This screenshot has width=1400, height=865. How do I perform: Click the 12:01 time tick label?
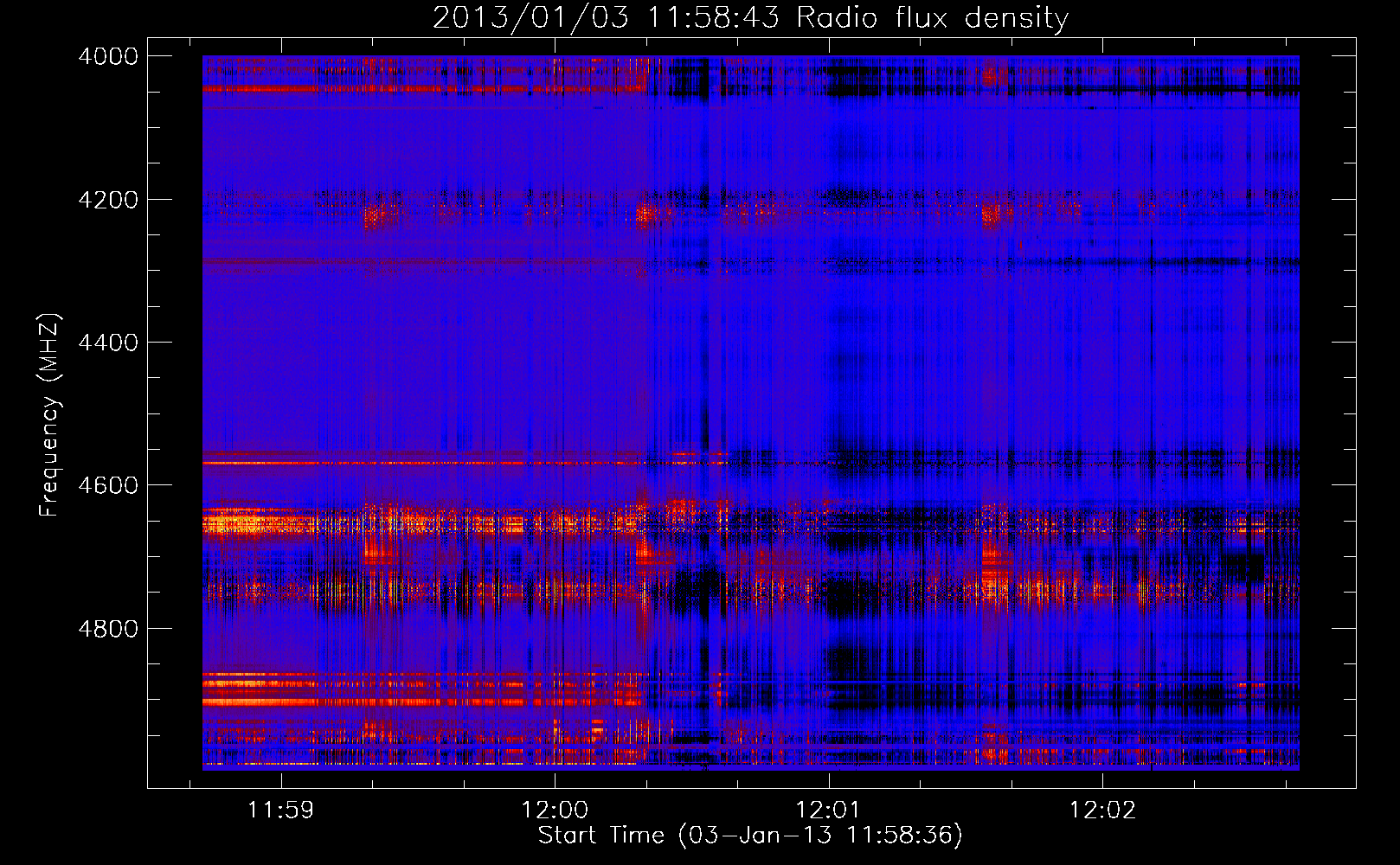[828, 811]
